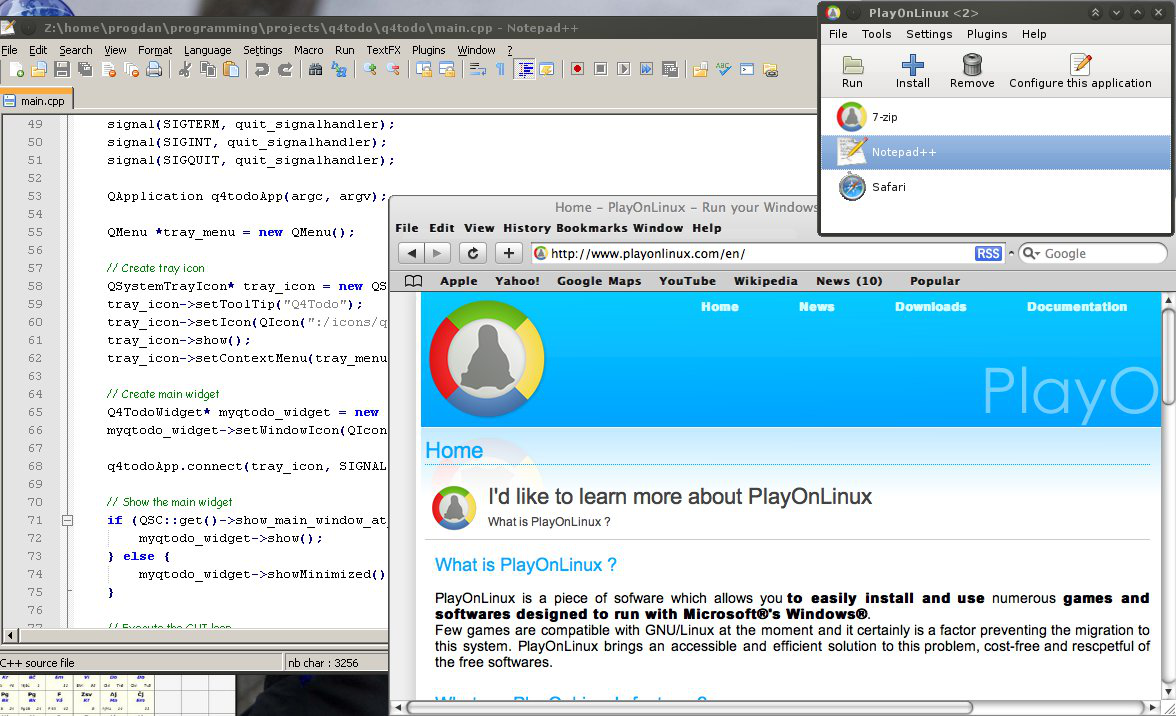The image size is (1176, 716).
Task: Select the main.cpp document tab
Action: pos(36,100)
